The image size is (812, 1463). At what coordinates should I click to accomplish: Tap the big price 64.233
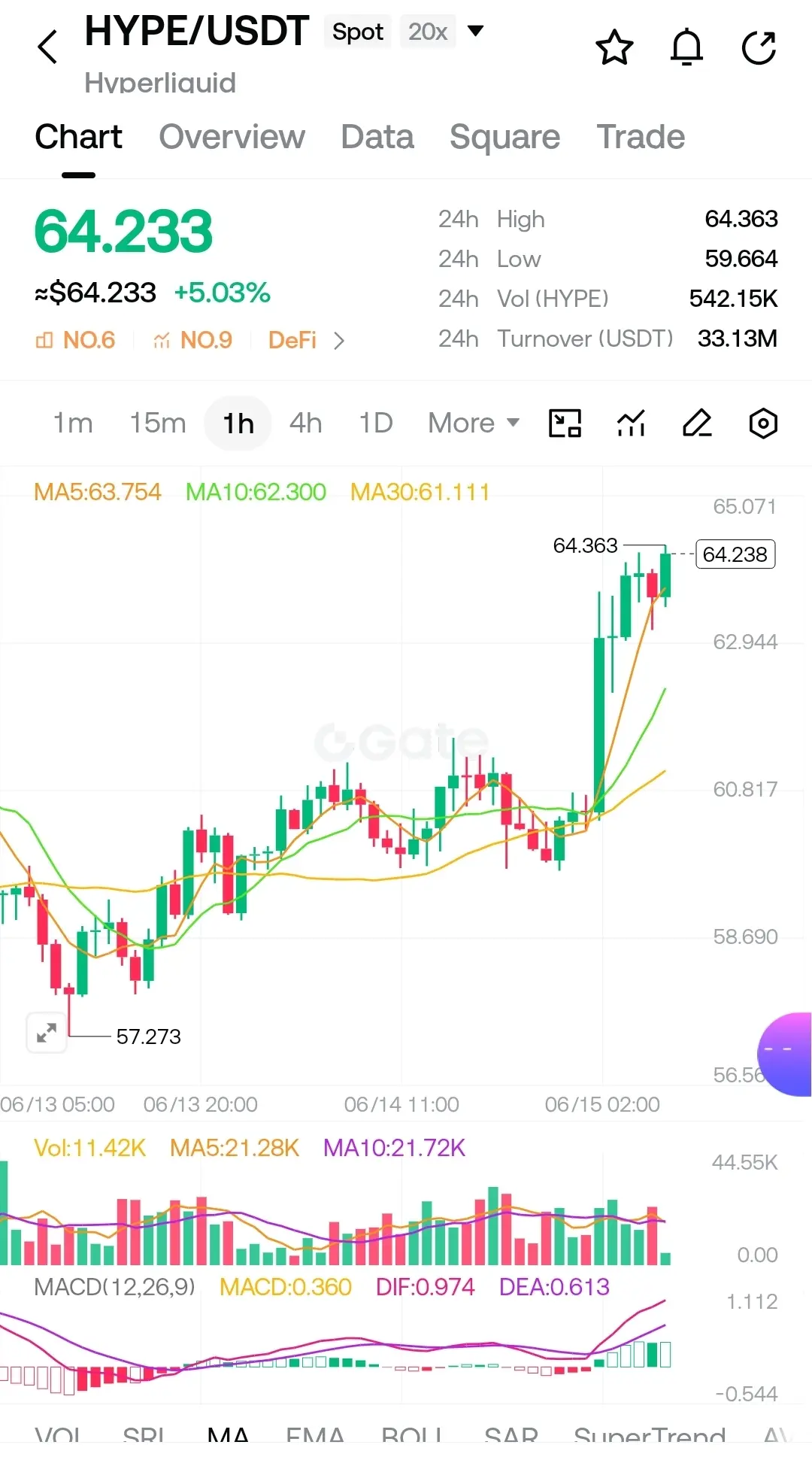[123, 232]
